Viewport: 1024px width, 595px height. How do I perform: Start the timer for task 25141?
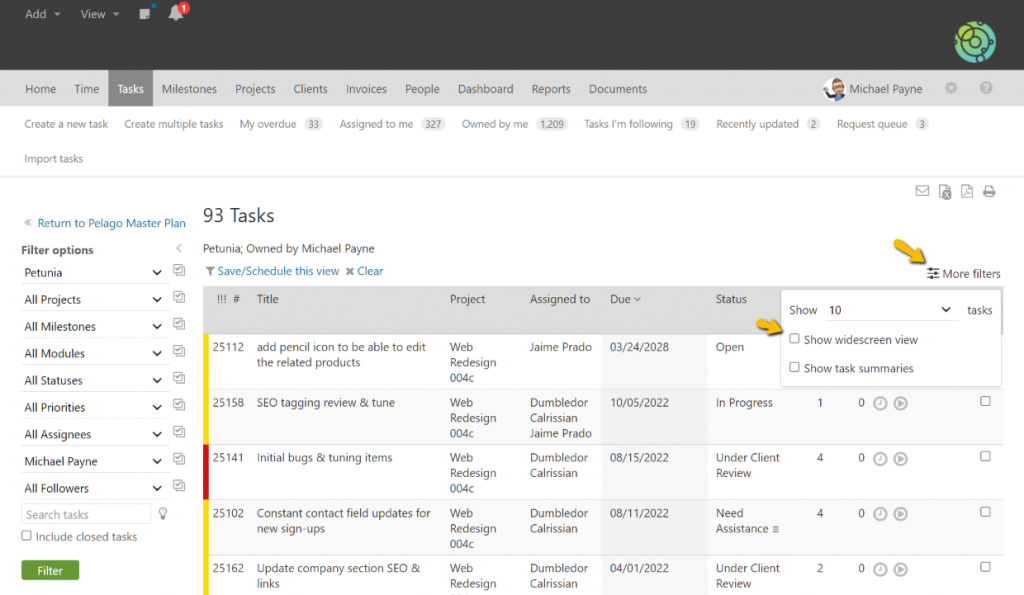pos(901,459)
